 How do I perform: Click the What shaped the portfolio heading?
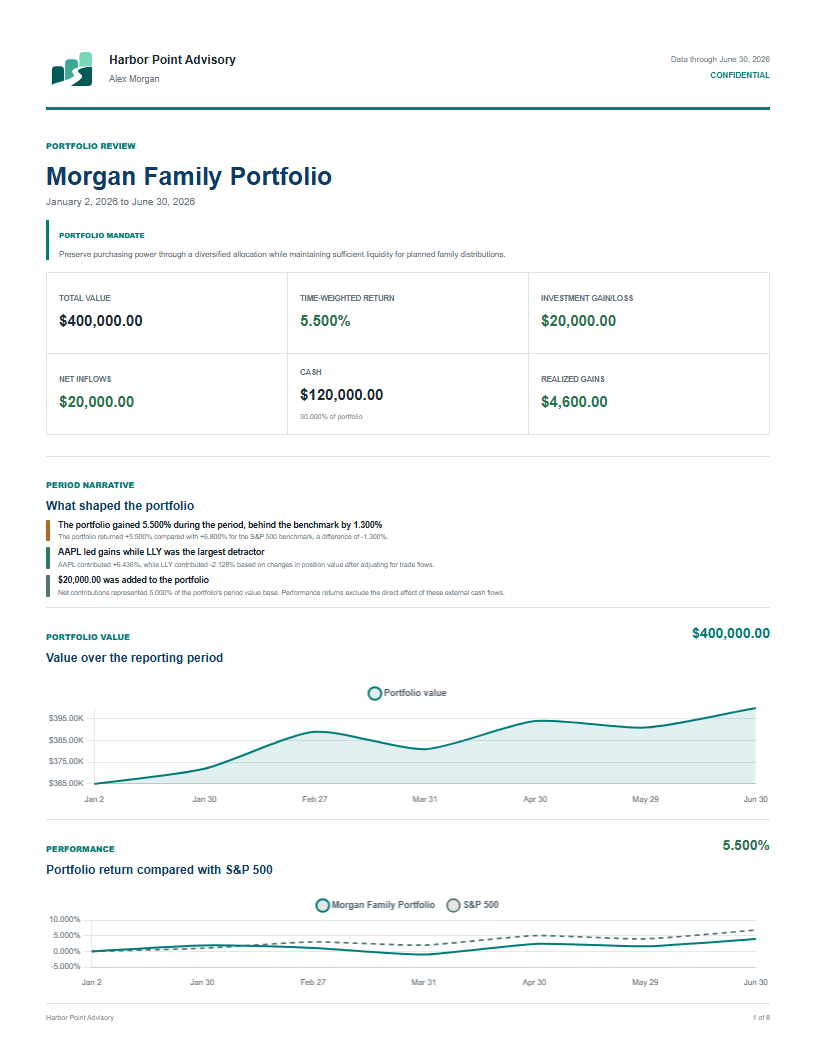[x=120, y=506]
